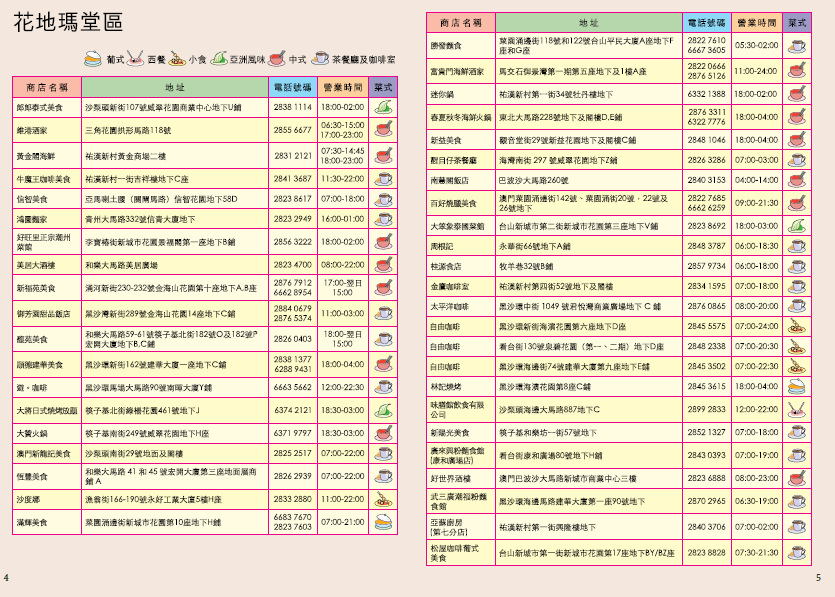The height and width of the screenshot is (597, 835).
Task: Click the bowl icon in the 2831 2121 row
Action: [x=383, y=156]
